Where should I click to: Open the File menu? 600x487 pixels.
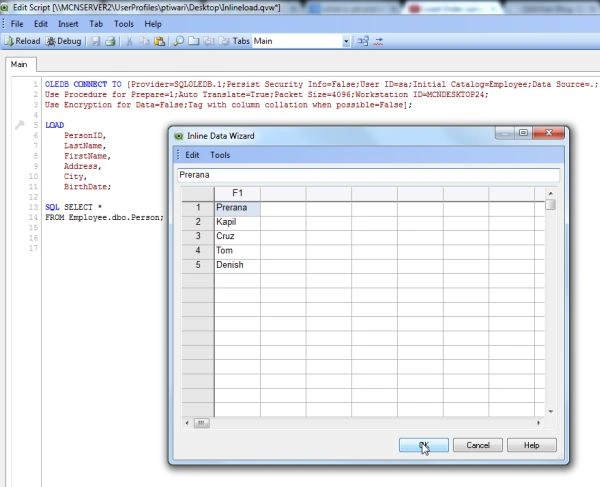[17, 24]
